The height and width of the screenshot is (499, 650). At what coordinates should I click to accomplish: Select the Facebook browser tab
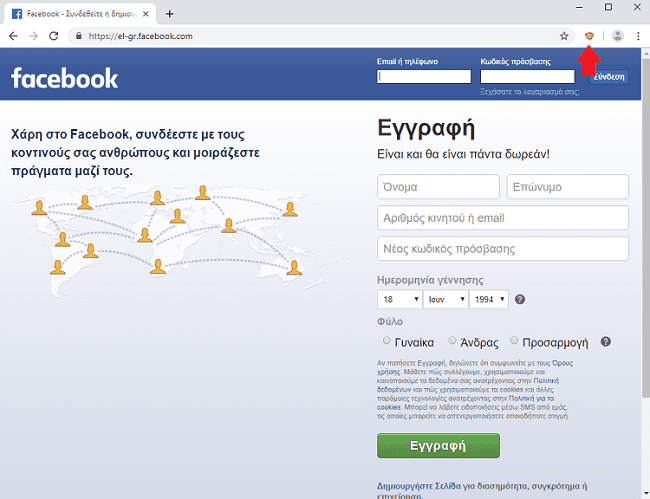point(80,14)
